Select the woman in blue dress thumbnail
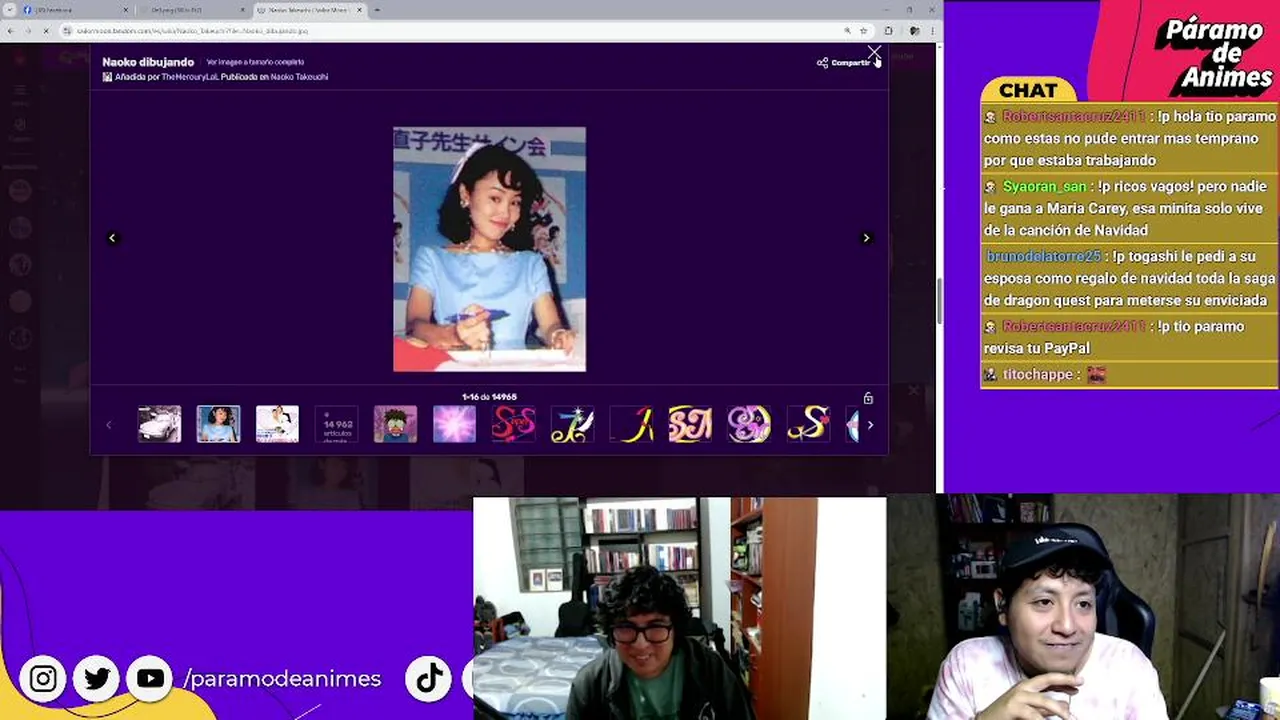Image resolution: width=1280 pixels, height=720 pixels. (x=218, y=425)
